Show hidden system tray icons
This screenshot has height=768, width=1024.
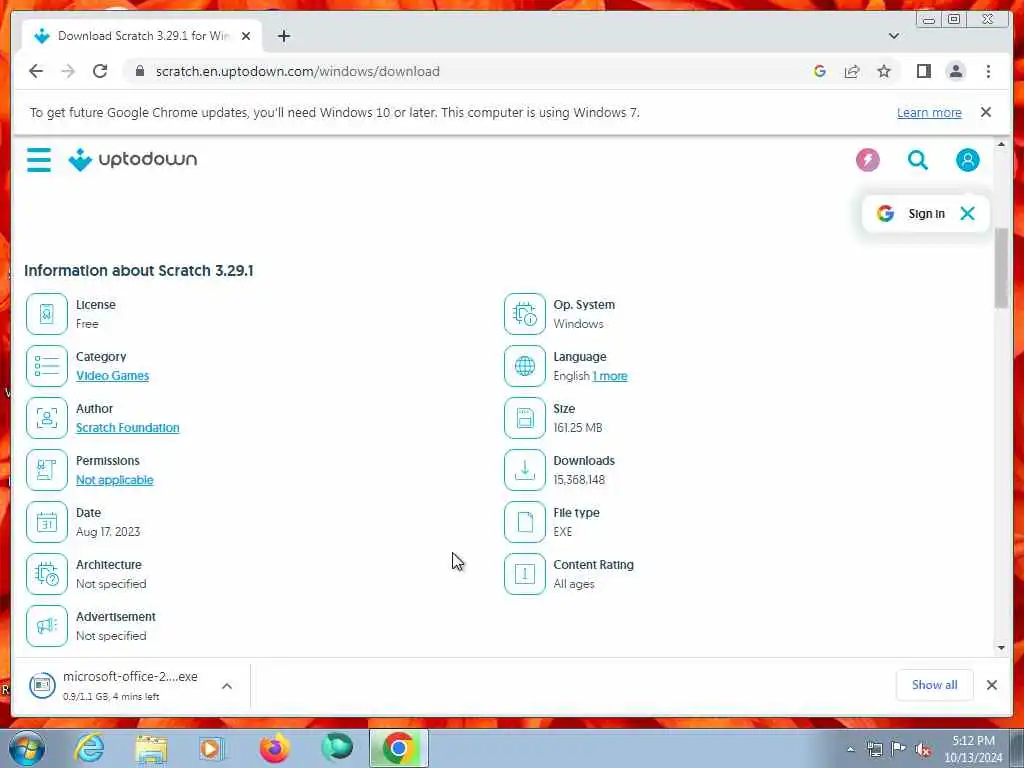pyautogui.click(x=850, y=750)
